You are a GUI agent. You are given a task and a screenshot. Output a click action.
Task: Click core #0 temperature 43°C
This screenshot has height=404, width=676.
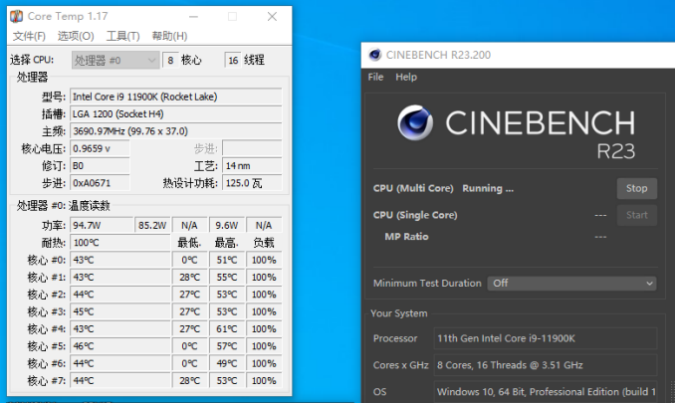(x=120, y=260)
